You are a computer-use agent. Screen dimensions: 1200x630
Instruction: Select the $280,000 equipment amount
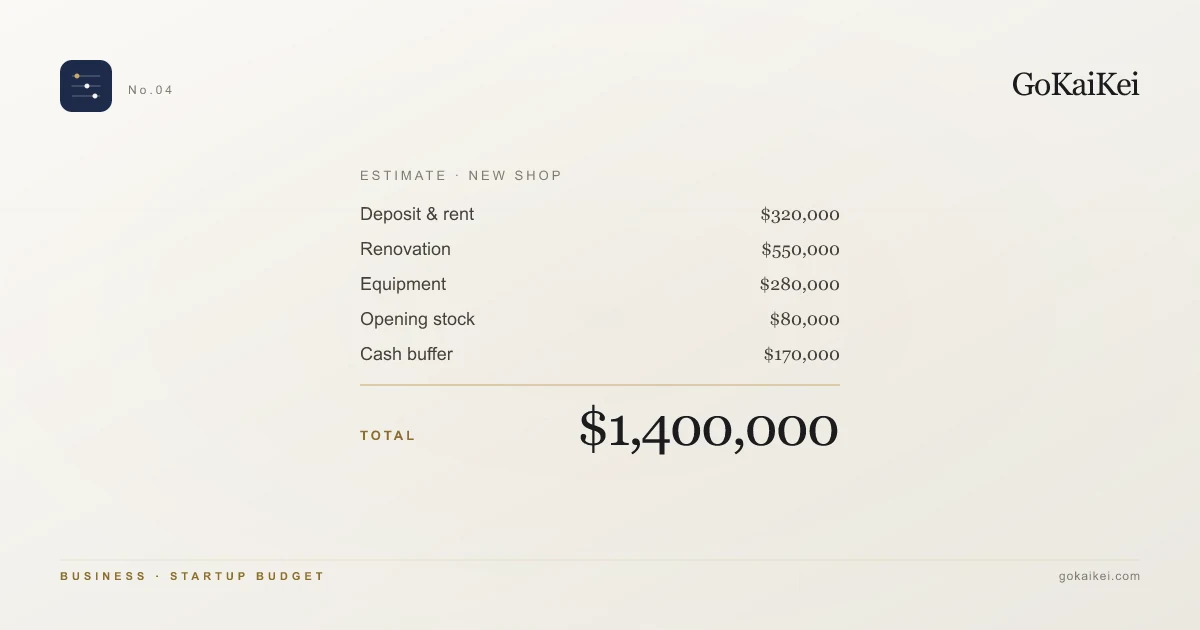click(800, 284)
